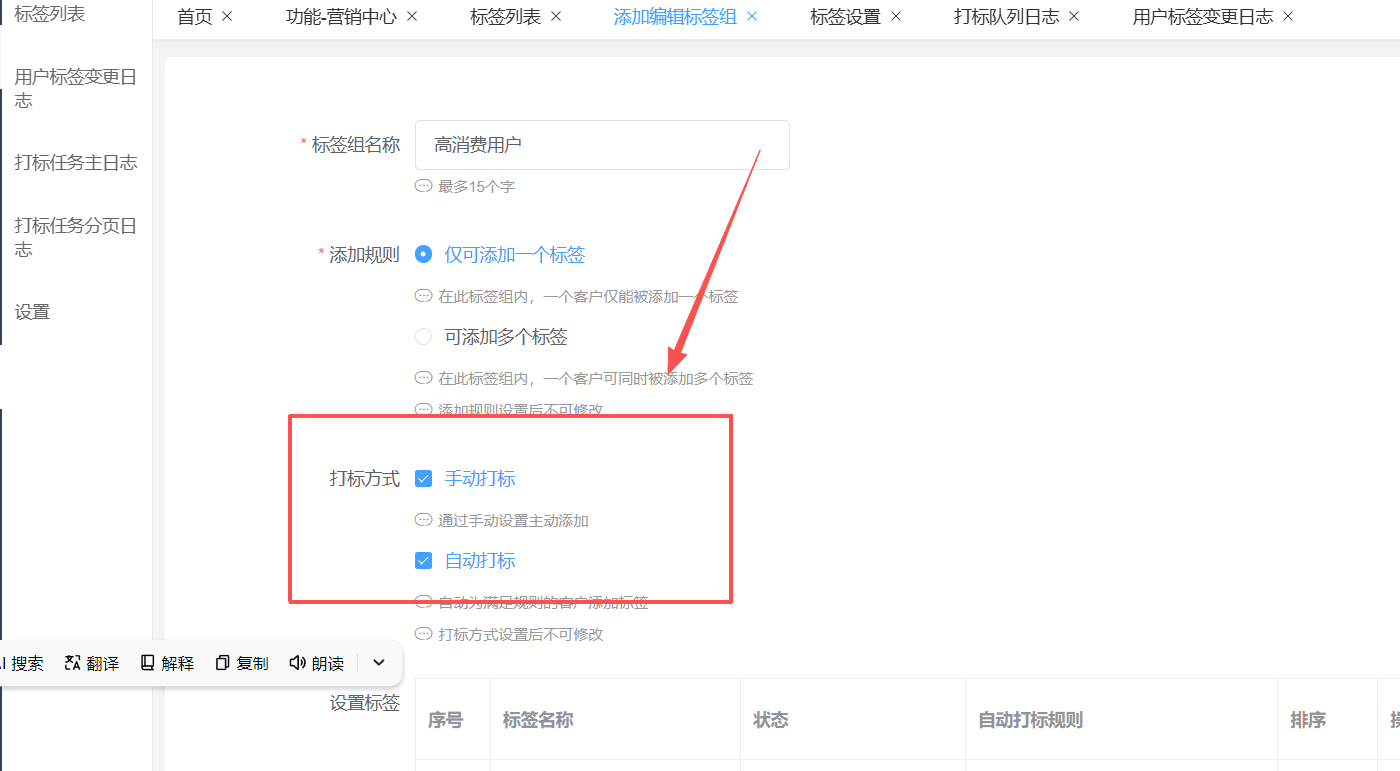Open 设置 in the left sidebar

click(x=32, y=312)
